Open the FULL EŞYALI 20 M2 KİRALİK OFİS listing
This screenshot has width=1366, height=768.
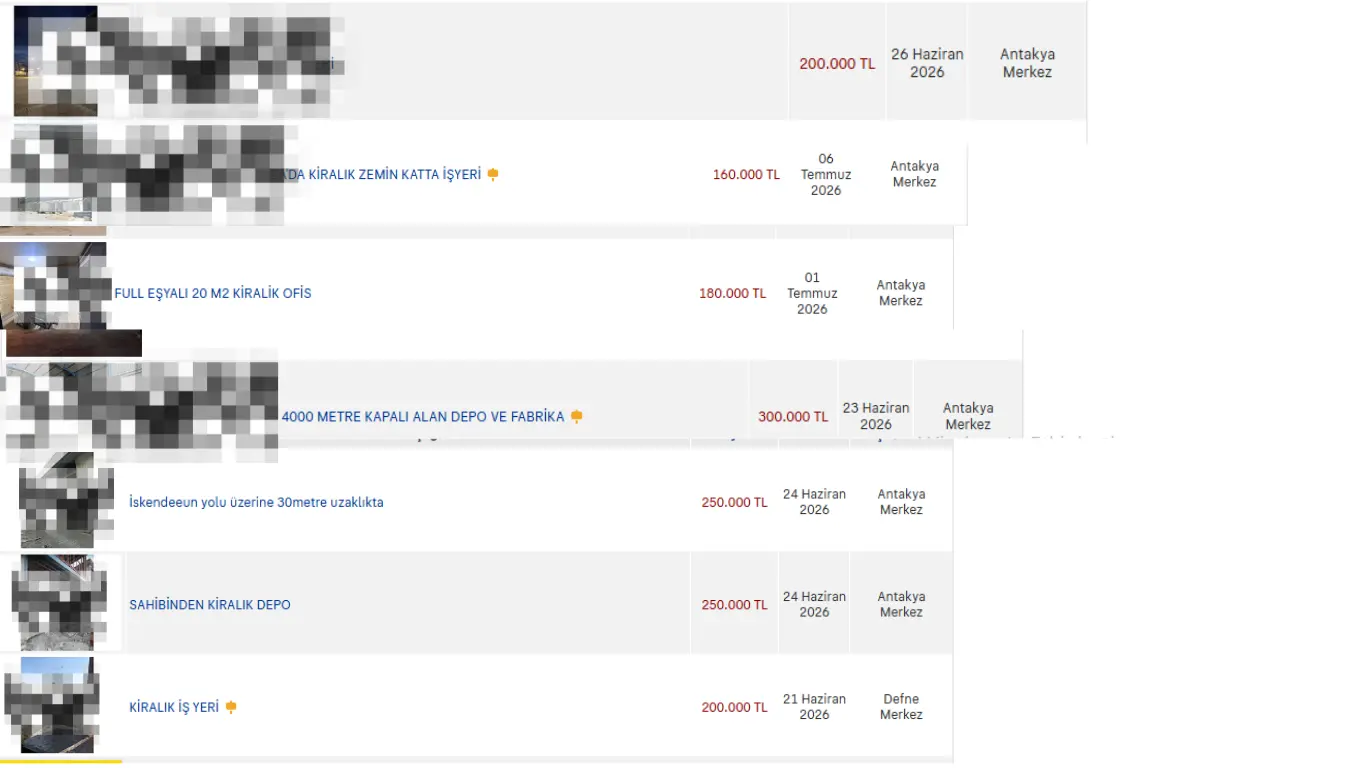coord(213,293)
